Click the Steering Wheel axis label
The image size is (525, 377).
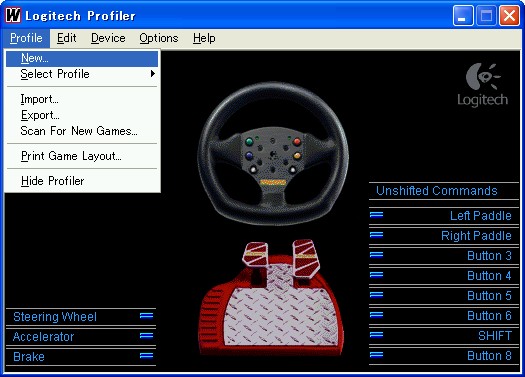tap(55, 317)
